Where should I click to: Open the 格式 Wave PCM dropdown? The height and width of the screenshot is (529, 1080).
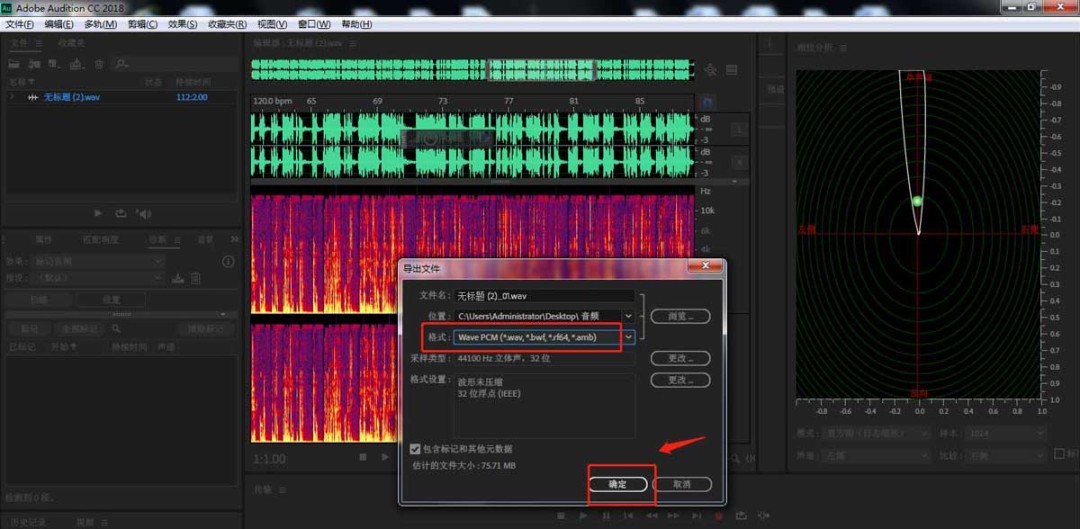coord(628,337)
